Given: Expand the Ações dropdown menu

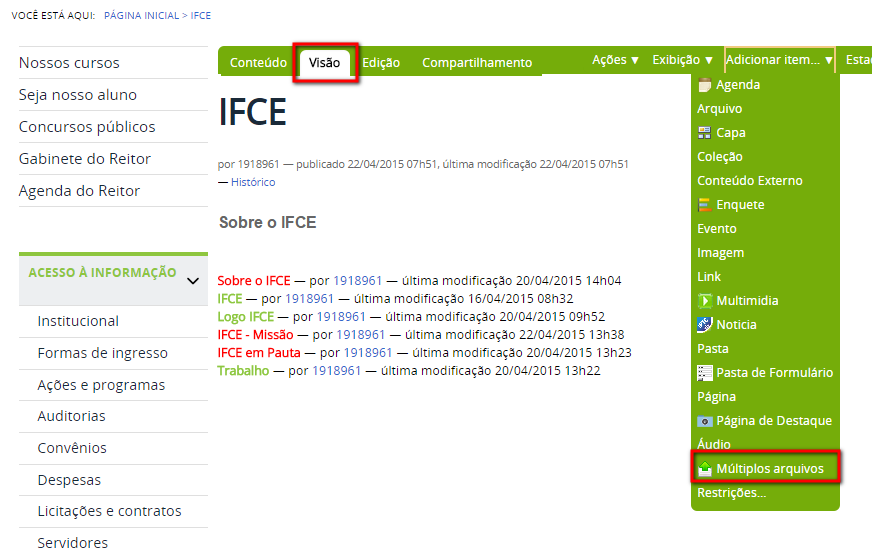Looking at the screenshot, I should click(615, 60).
